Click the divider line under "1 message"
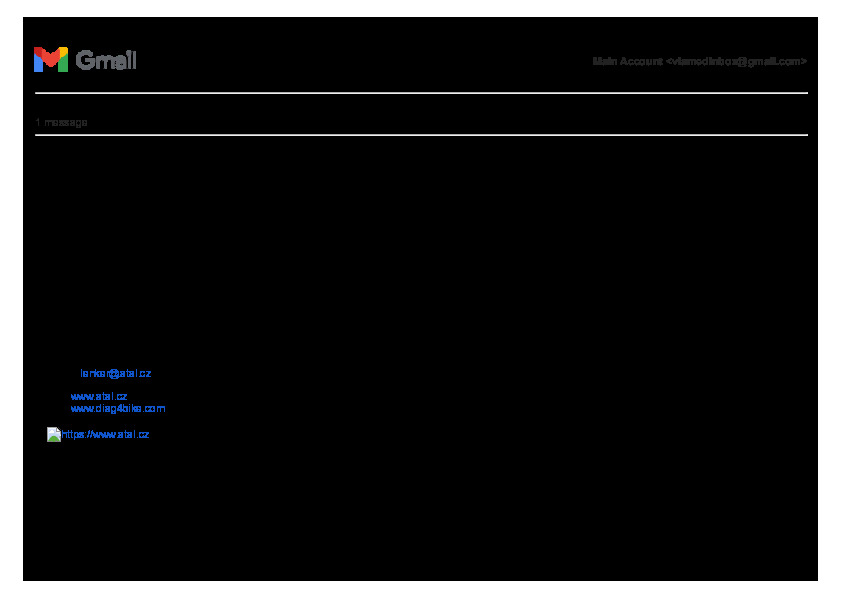The width and height of the screenshot is (842, 595). pos(420,135)
